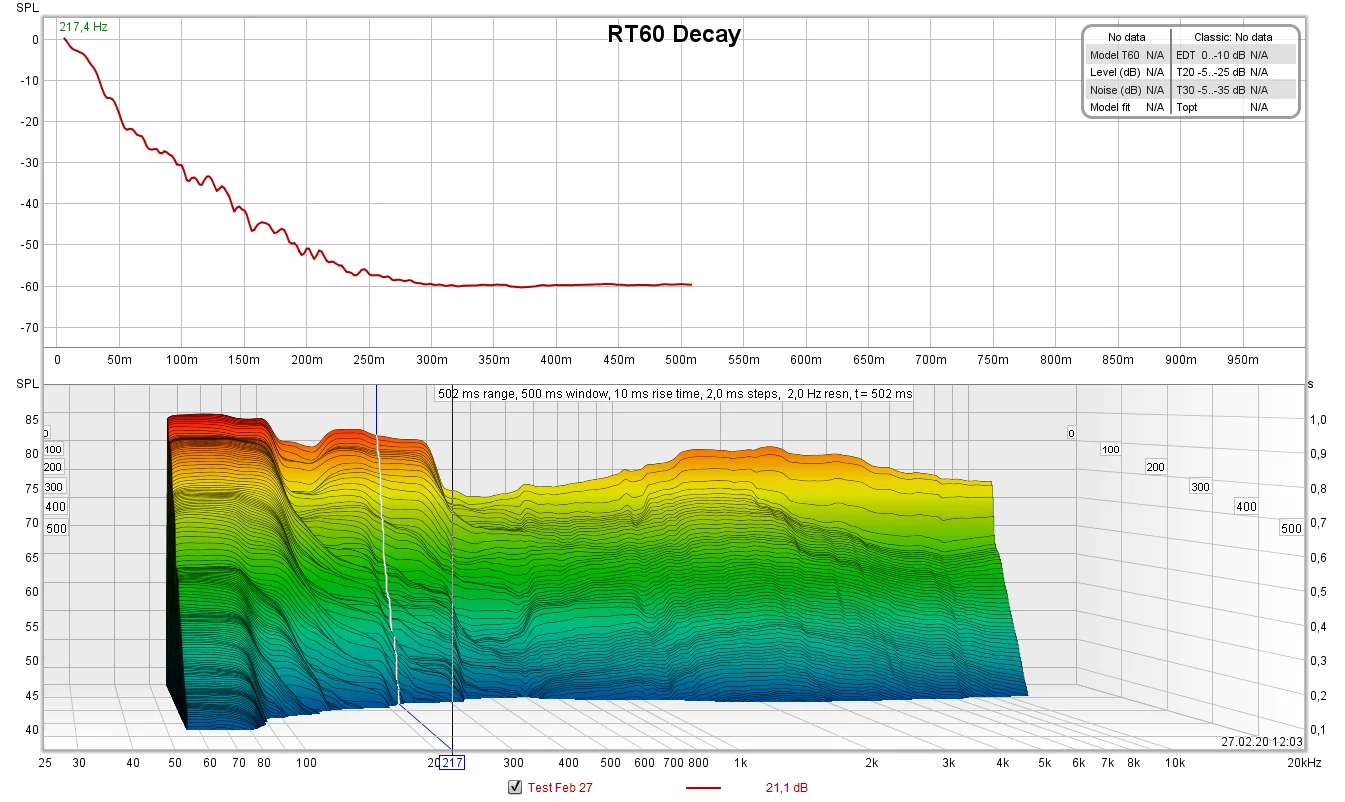Click the red trace color line in legend

click(x=703, y=788)
